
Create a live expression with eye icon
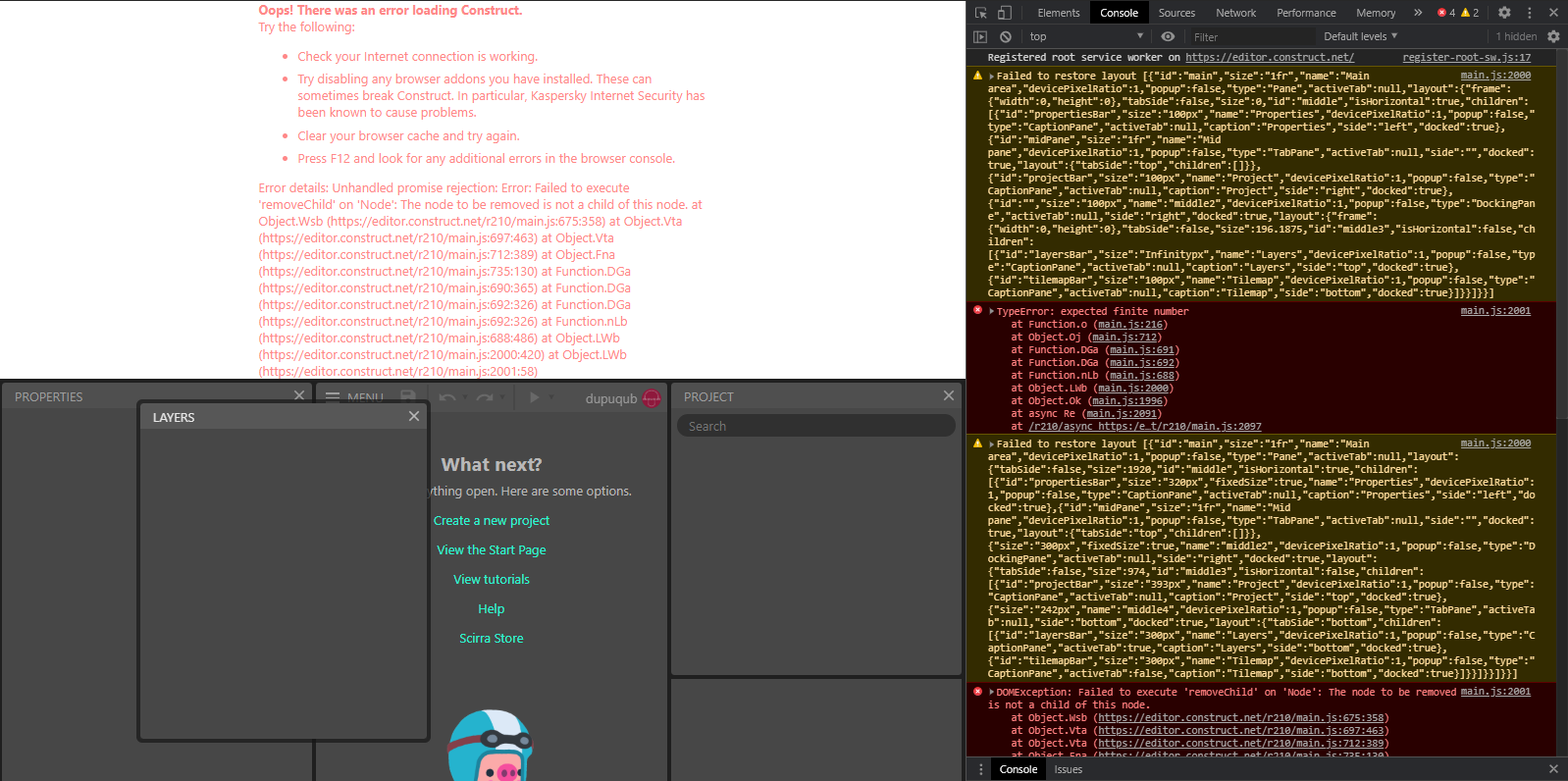point(1168,36)
